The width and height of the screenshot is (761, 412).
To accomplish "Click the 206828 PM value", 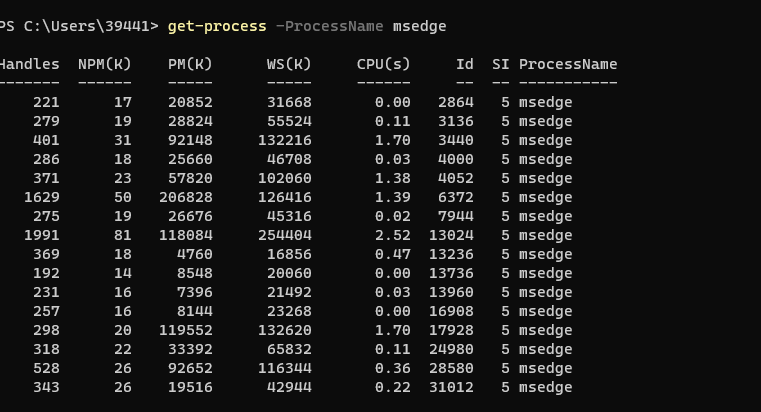I will click(186, 198).
